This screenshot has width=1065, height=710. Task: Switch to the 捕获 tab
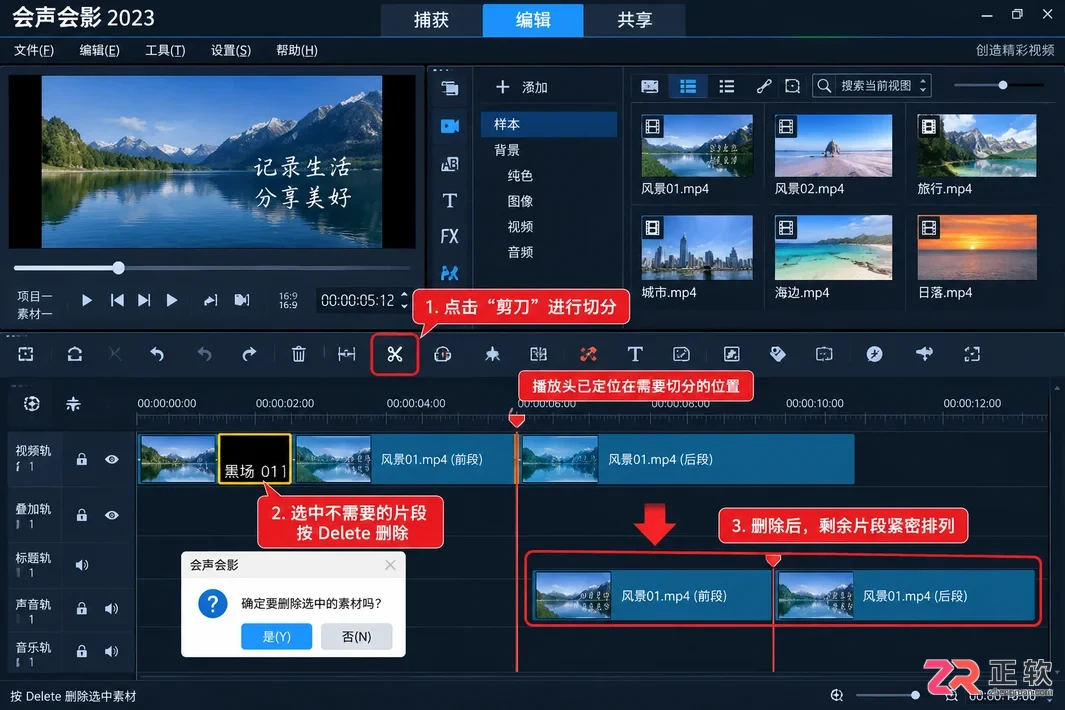click(431, 20)
